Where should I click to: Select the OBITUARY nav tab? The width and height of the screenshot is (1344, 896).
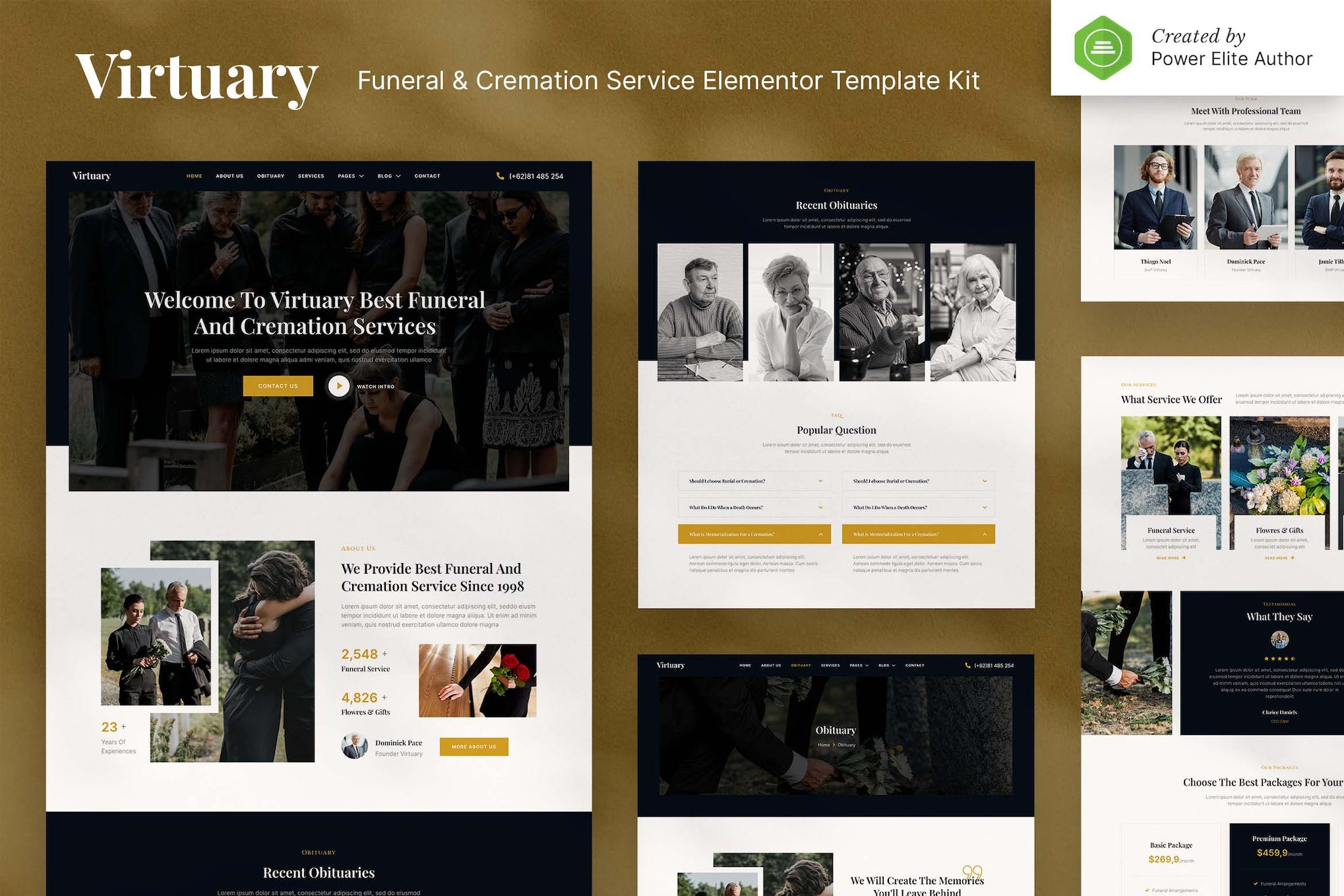[270, 176]
